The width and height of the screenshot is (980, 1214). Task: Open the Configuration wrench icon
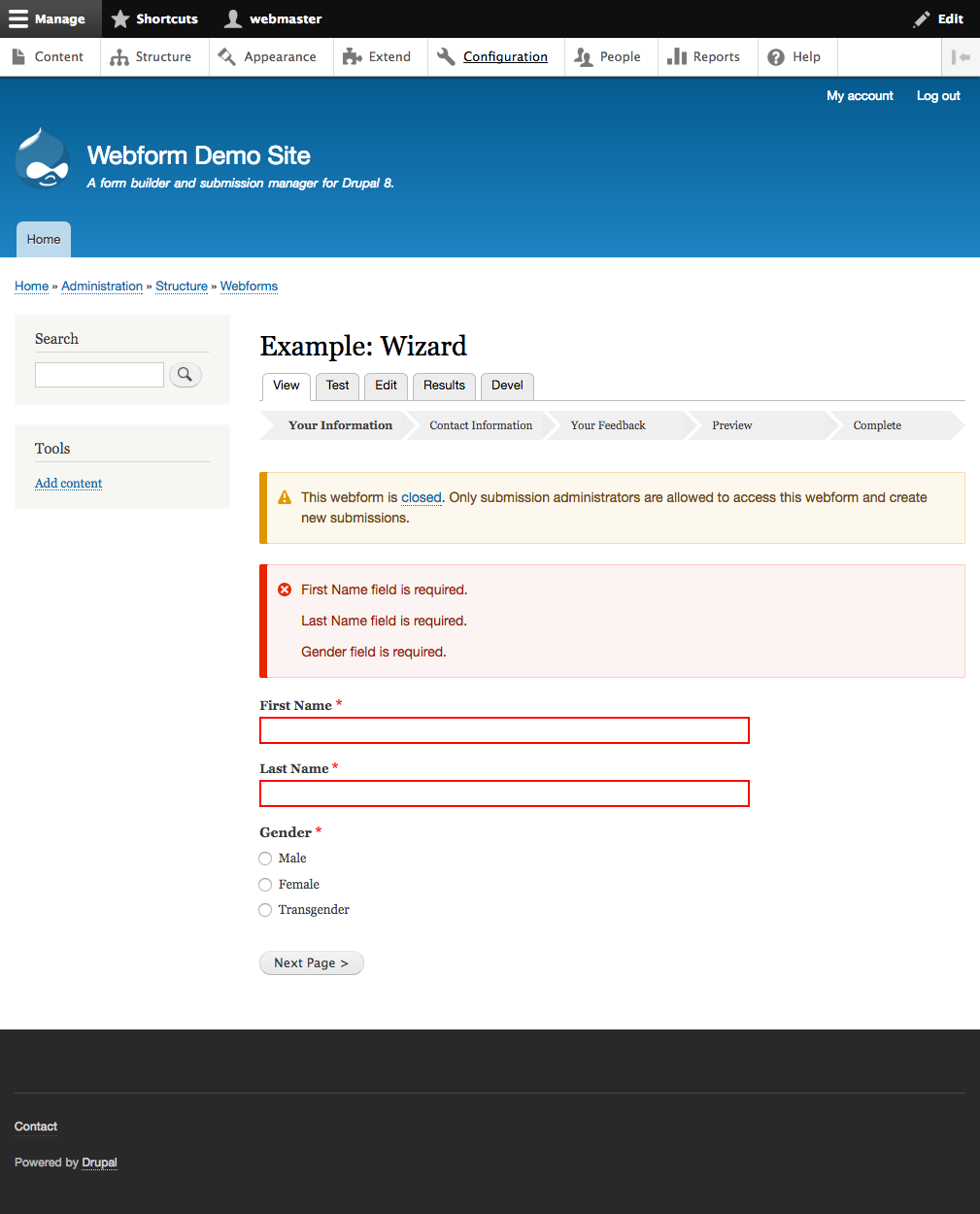(446, 56)
